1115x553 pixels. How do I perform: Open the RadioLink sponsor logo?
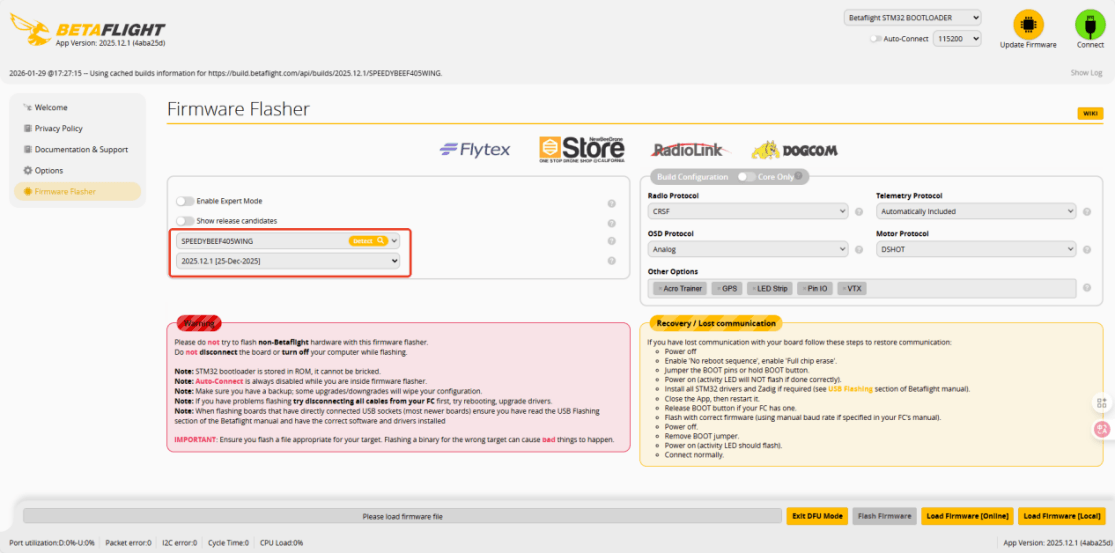(x=688, y=150)
